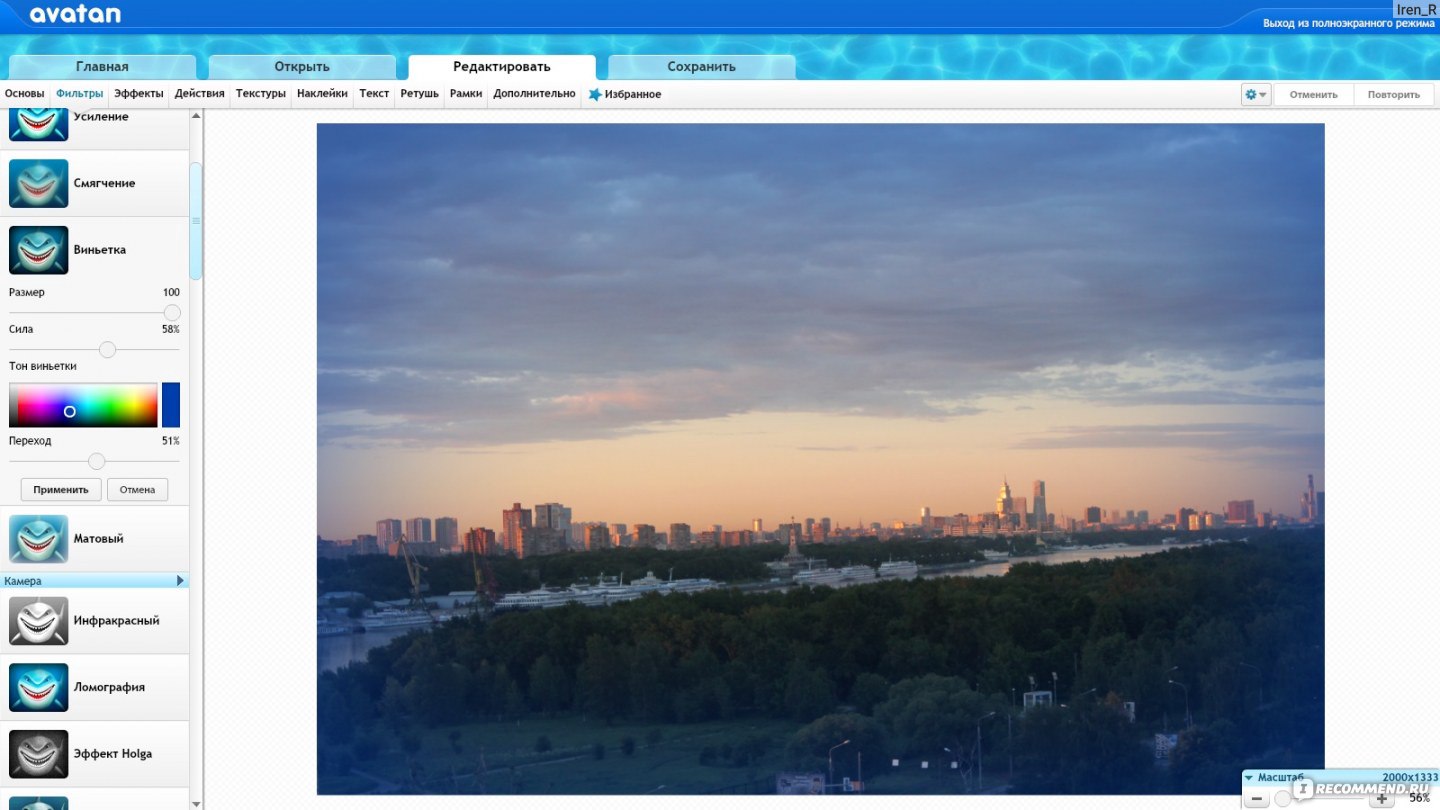The image size is (1440, 810).
Task: Switch to the Открыть tab
Action: [x=302, y=67]
